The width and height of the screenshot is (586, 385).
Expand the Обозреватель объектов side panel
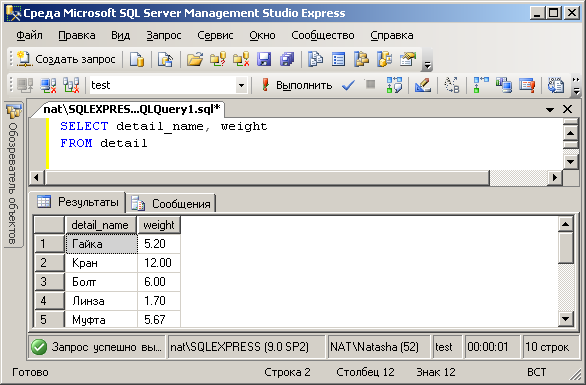coord(13,174)
